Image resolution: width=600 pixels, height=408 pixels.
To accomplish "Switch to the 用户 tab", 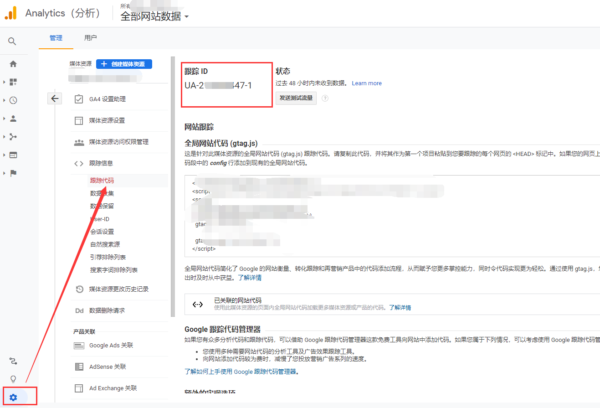I will (90, 38).
